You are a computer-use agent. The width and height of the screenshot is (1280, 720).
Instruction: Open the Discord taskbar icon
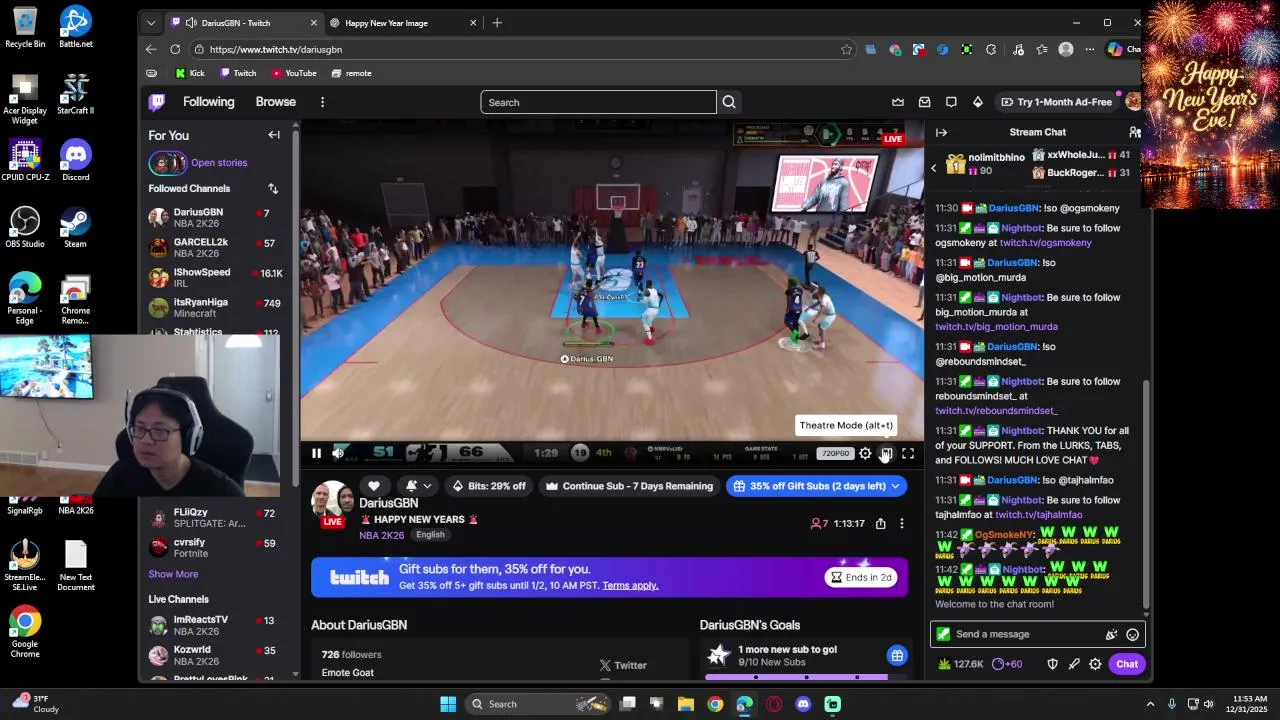(803, 704)
